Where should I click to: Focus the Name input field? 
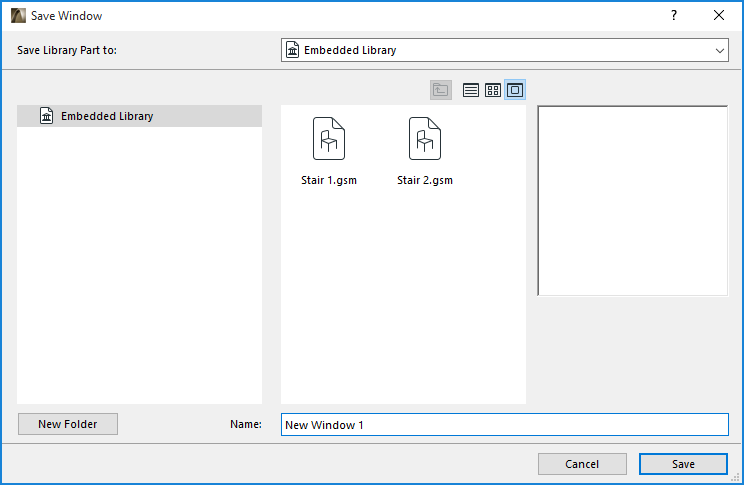505,425
